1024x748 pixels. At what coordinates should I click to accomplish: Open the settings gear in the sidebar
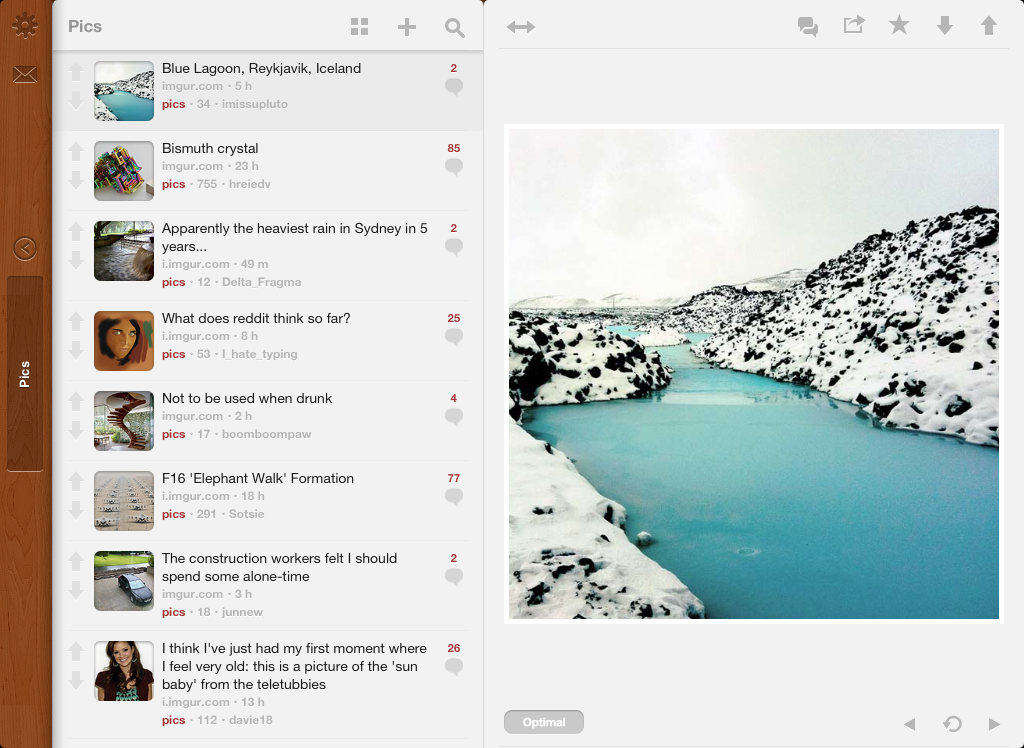(25, 26)
